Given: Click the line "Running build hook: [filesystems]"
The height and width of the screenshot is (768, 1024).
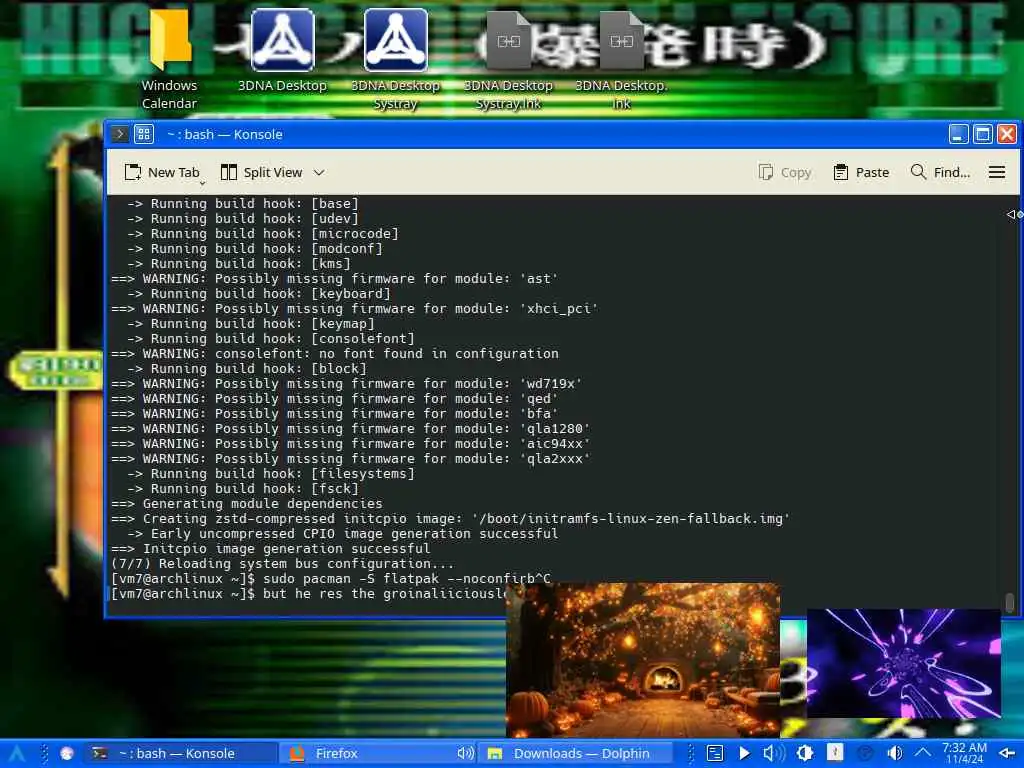Looking at the screenshot, I should tap(270, 473).
